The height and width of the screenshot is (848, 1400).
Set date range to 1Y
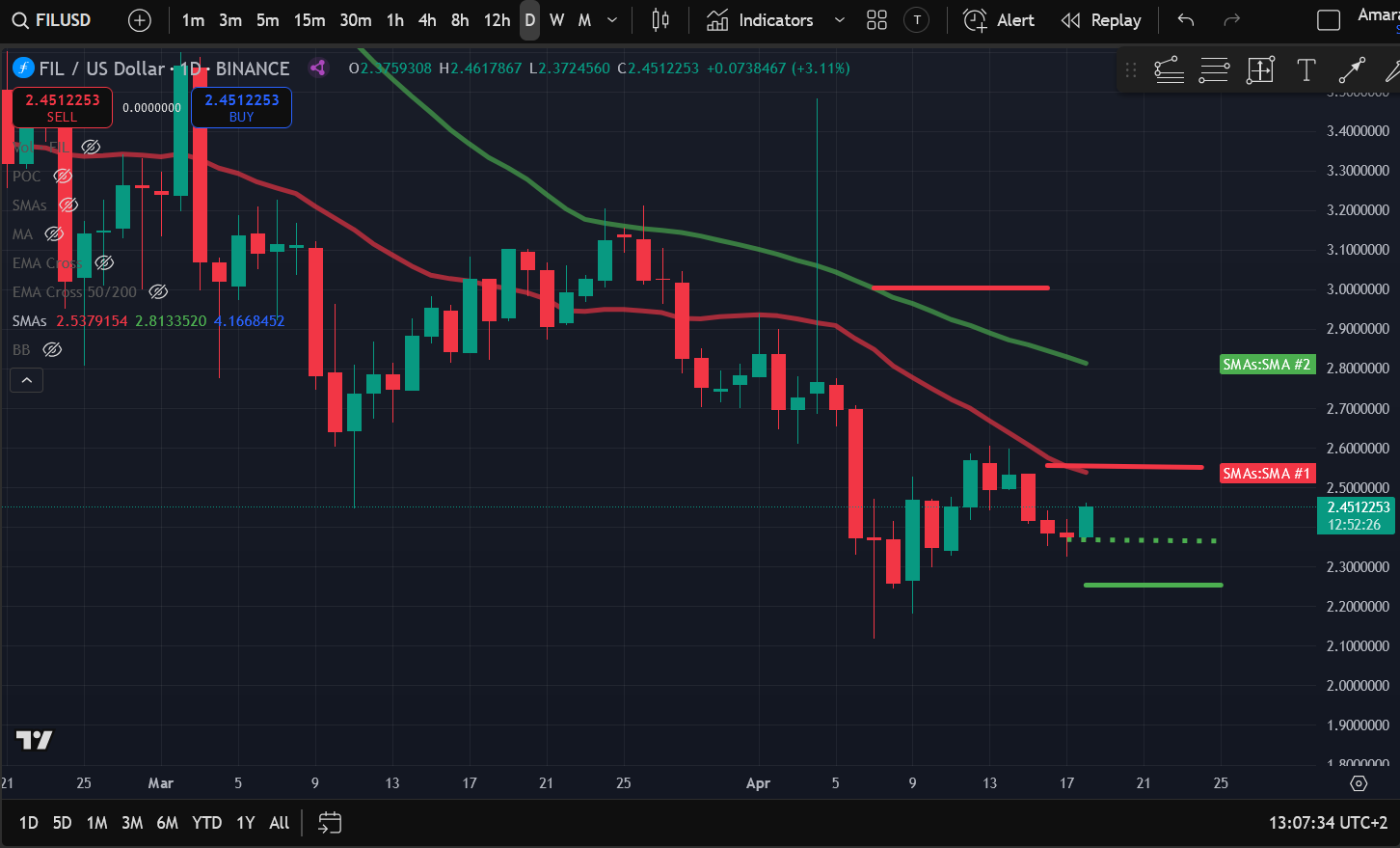(246, 823)
